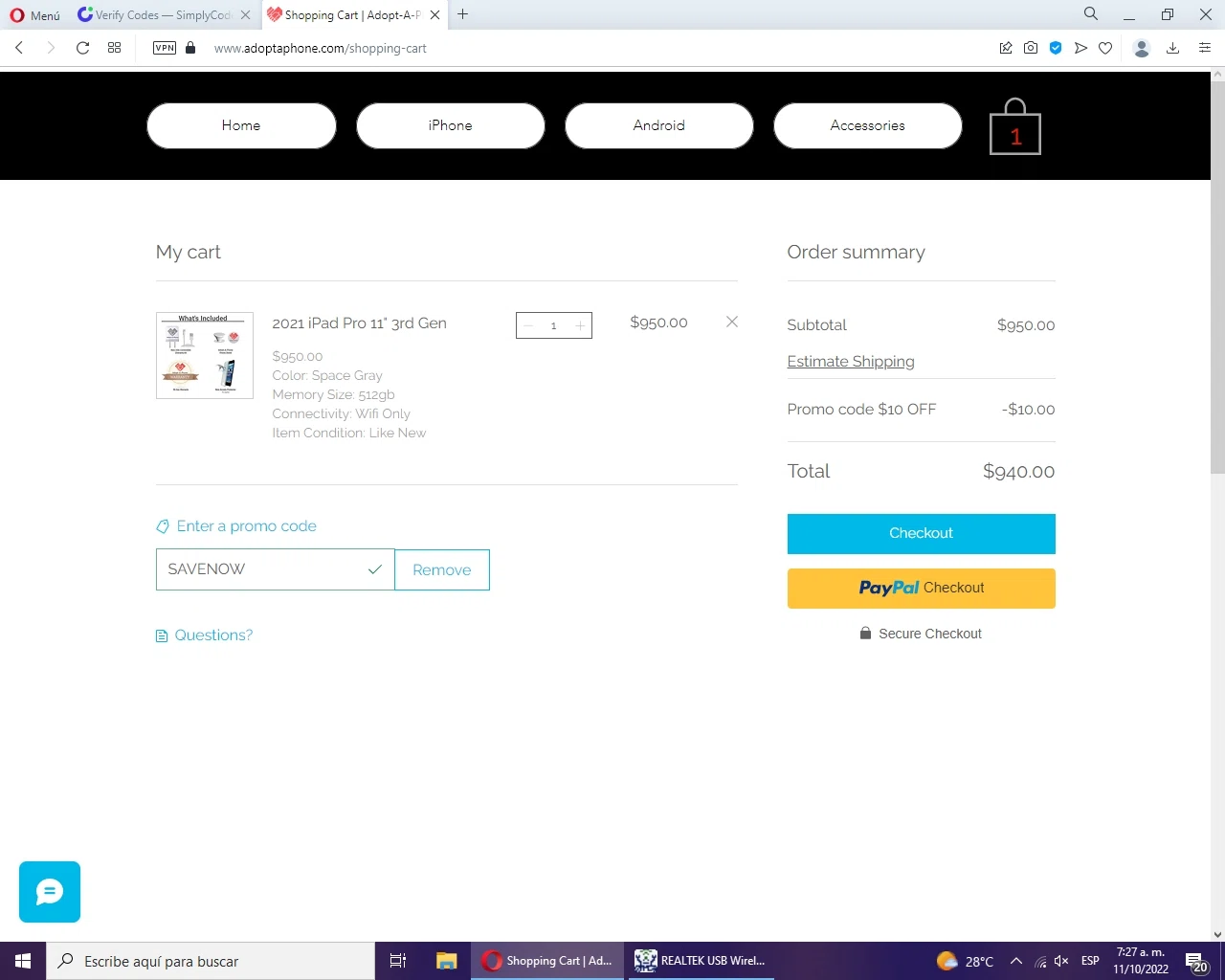1225x980 pixels.
Task: Click the snapshot camera icon
Action: (x=1031, y=48)
